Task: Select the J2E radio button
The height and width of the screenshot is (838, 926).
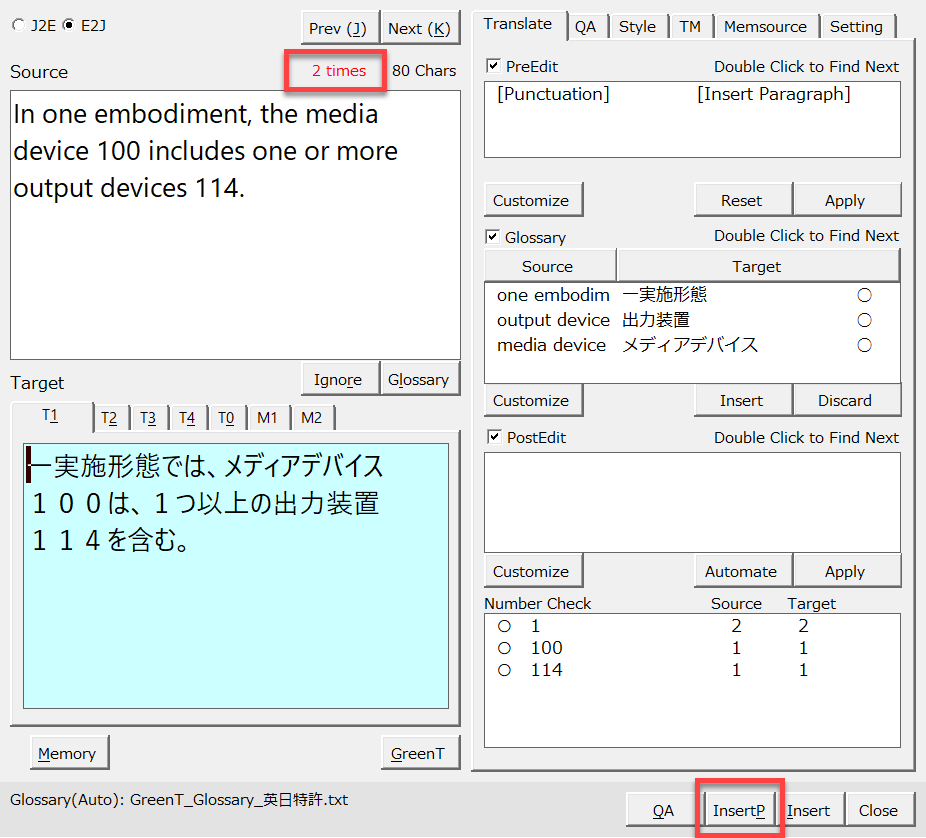Action: (19, 26)
